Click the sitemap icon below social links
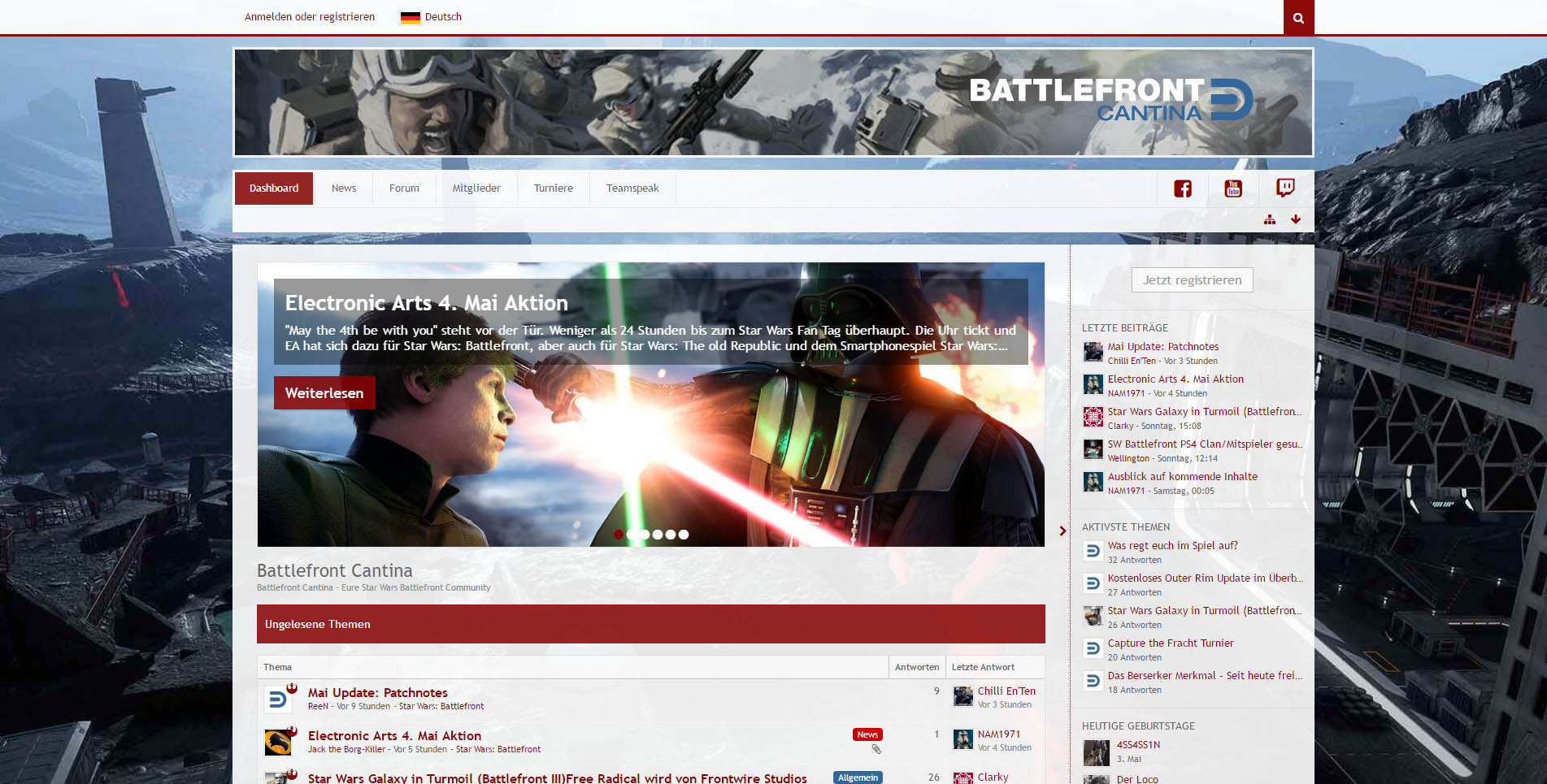The width and height of the screenshot is (1547, 784). click(1270, 219)
